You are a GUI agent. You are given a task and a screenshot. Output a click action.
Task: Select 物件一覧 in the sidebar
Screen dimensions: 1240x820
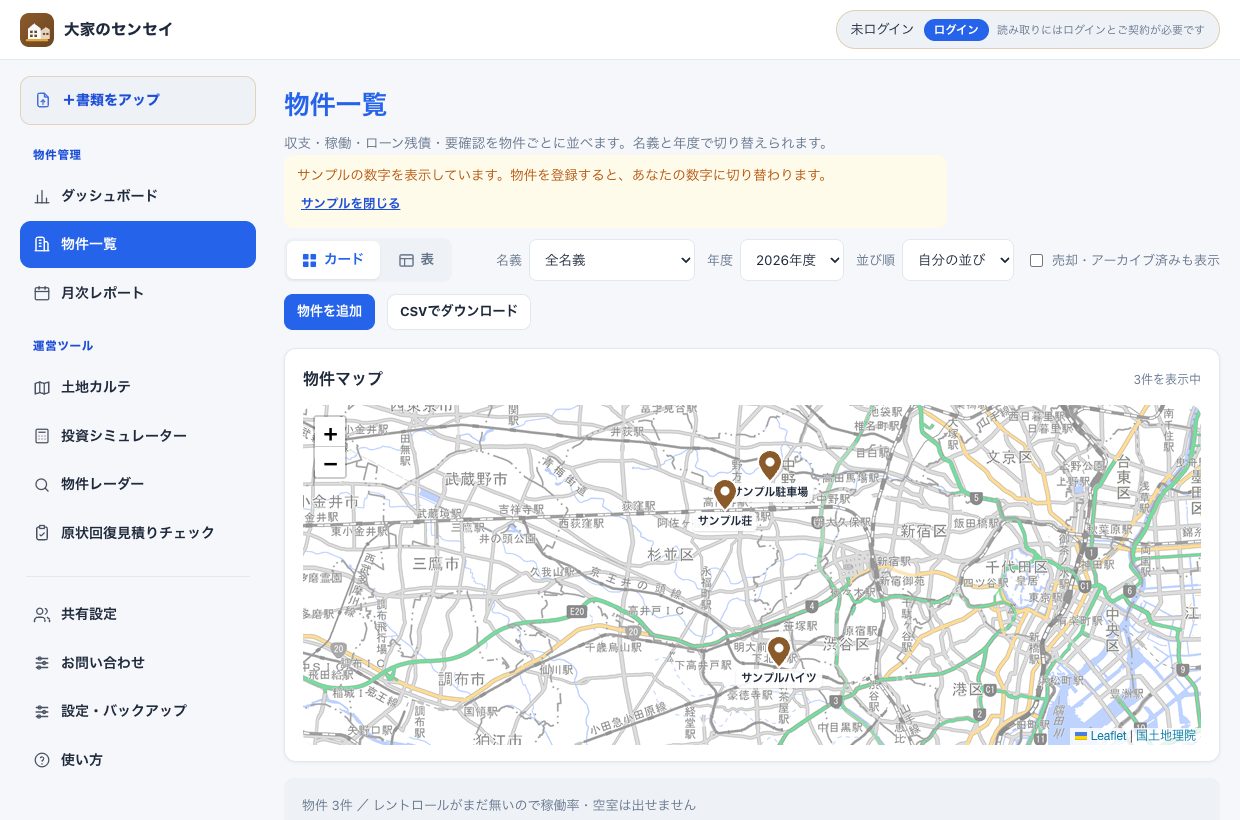click(x=138, y=244)
